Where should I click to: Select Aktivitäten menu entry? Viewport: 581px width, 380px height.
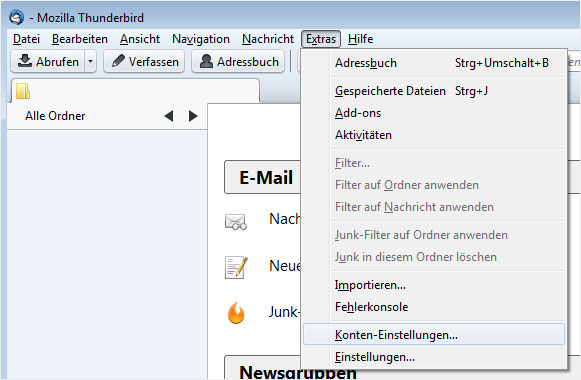434,135
